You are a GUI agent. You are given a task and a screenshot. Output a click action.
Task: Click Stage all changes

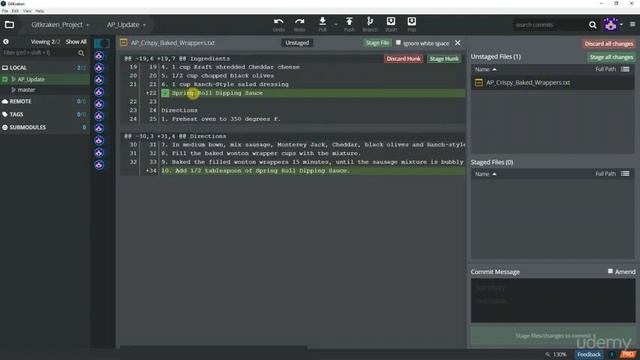(x=611, y=57)
